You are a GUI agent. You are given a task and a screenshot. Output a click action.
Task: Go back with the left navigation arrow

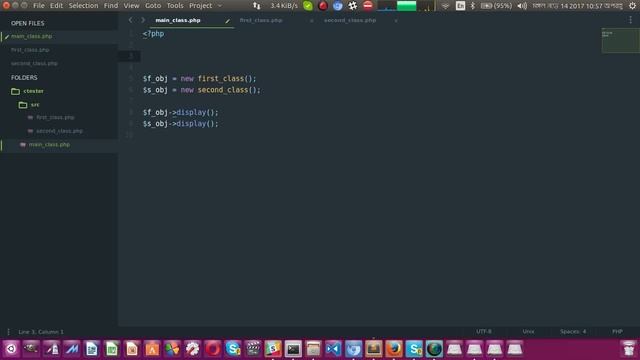click(130, 20)
